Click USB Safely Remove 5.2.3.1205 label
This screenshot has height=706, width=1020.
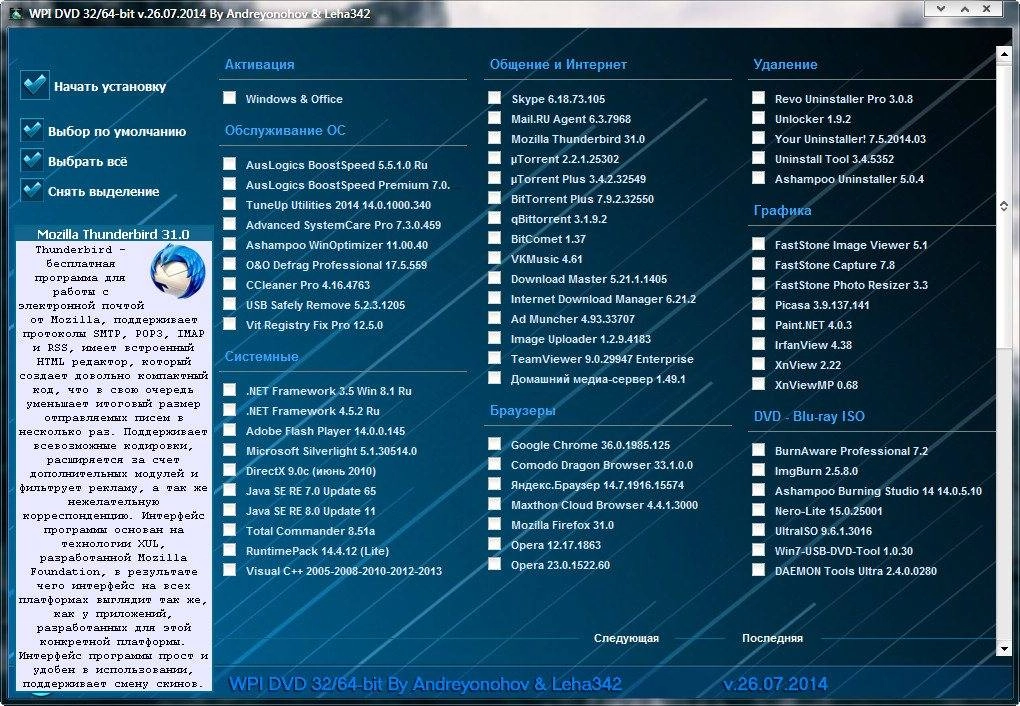[x=325, y=305]
